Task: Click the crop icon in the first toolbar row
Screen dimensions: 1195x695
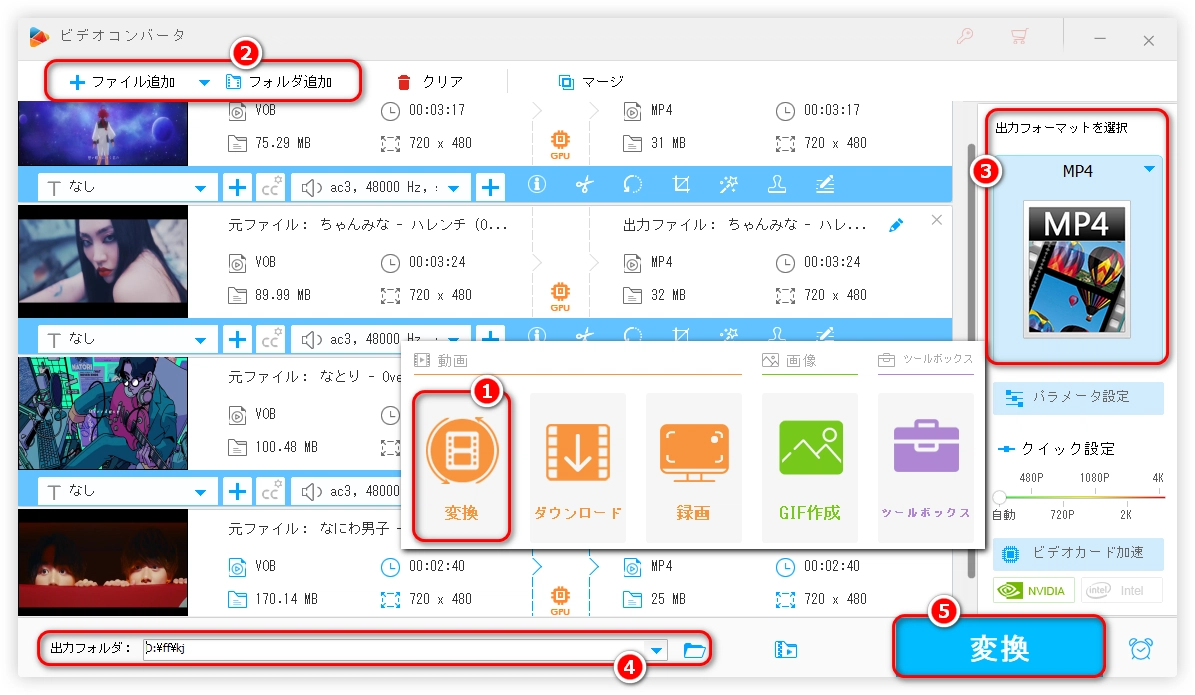Action: pyautogui.click(x=682, y=185)
